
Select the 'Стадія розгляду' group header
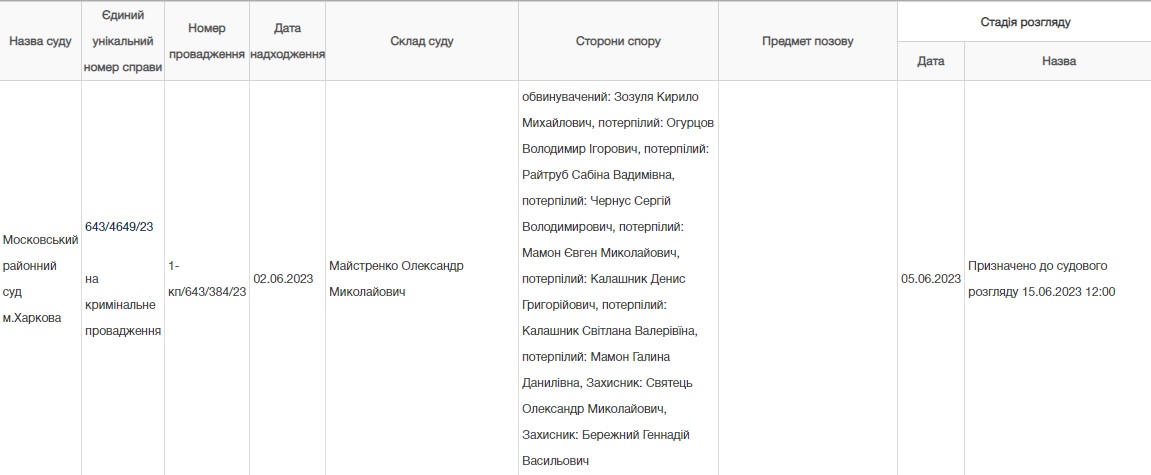pyautogui.click(x=1024, y=22)
